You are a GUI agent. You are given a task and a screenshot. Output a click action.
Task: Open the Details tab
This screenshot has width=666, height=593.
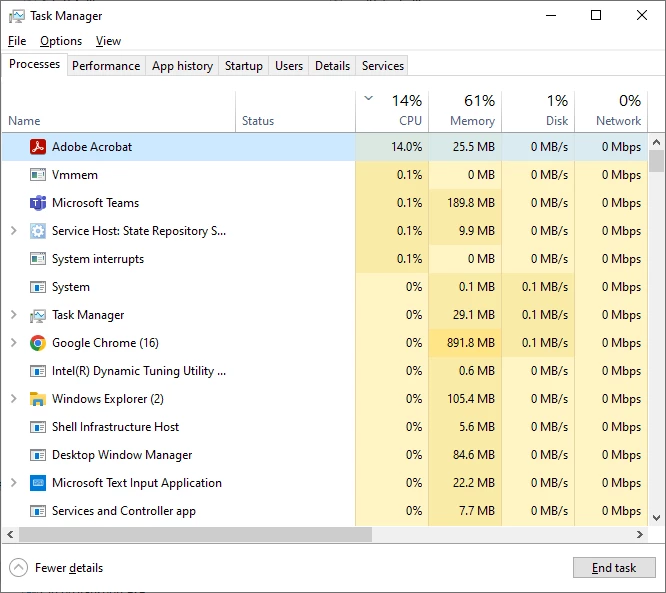point(332,66)
